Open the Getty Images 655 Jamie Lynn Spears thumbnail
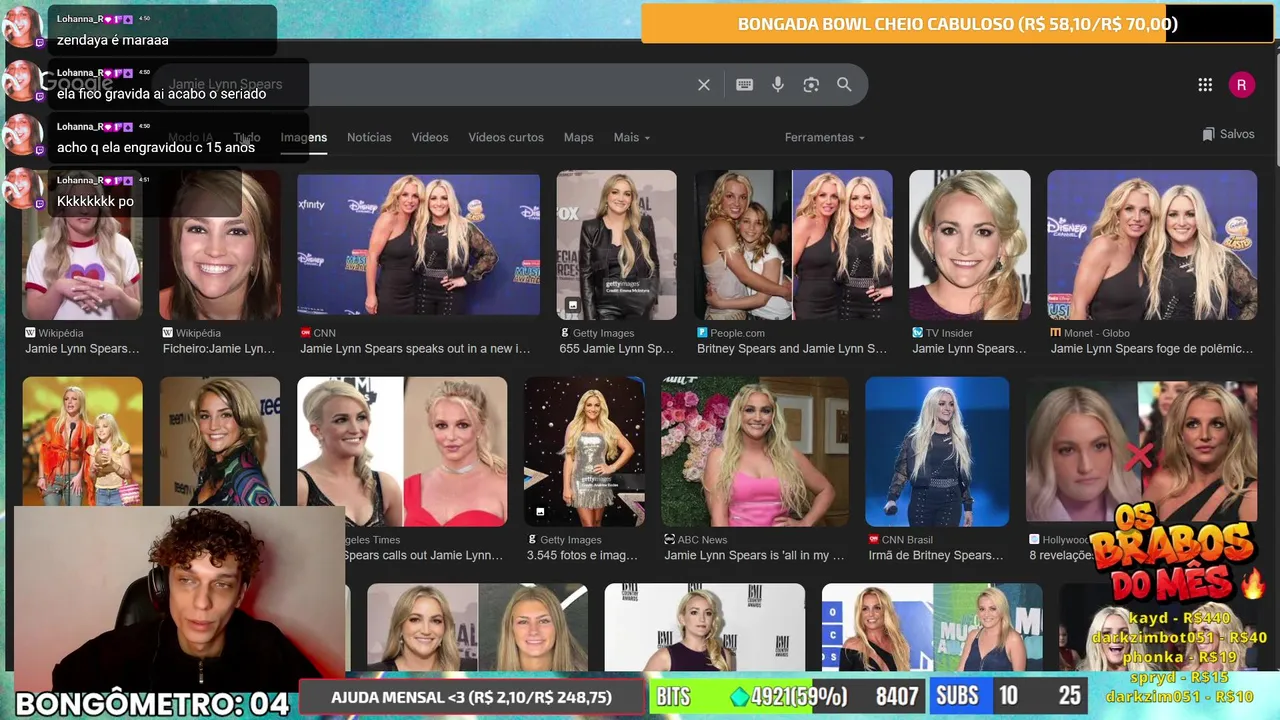1280x720 pixels. click(616, 245)
